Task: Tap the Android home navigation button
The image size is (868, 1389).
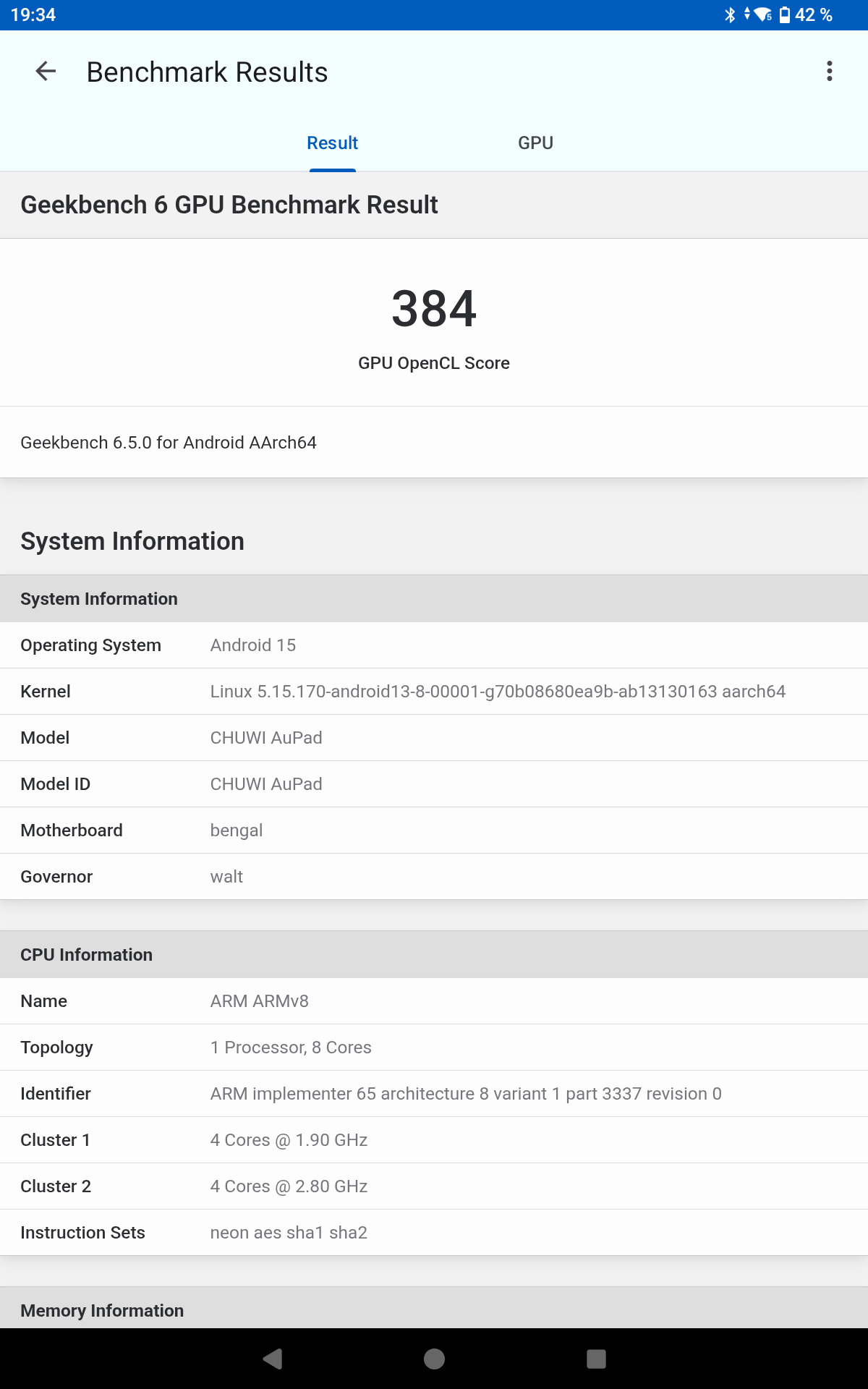Action: point(434,1359)
